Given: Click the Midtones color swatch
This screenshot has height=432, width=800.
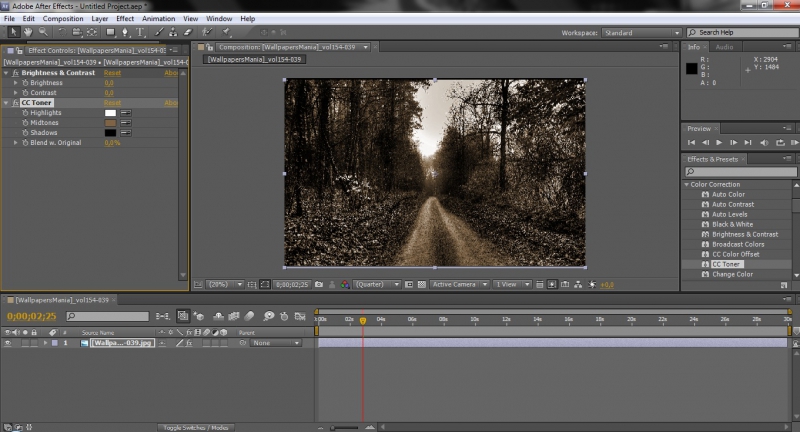Looking at the screenshot, I should (110, 123).
